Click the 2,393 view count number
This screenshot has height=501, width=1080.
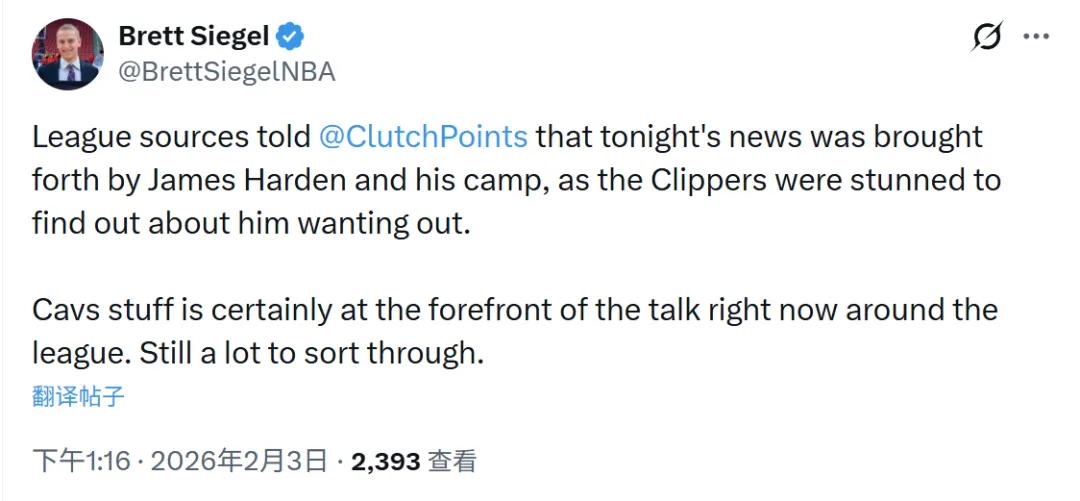coord(385,461)
